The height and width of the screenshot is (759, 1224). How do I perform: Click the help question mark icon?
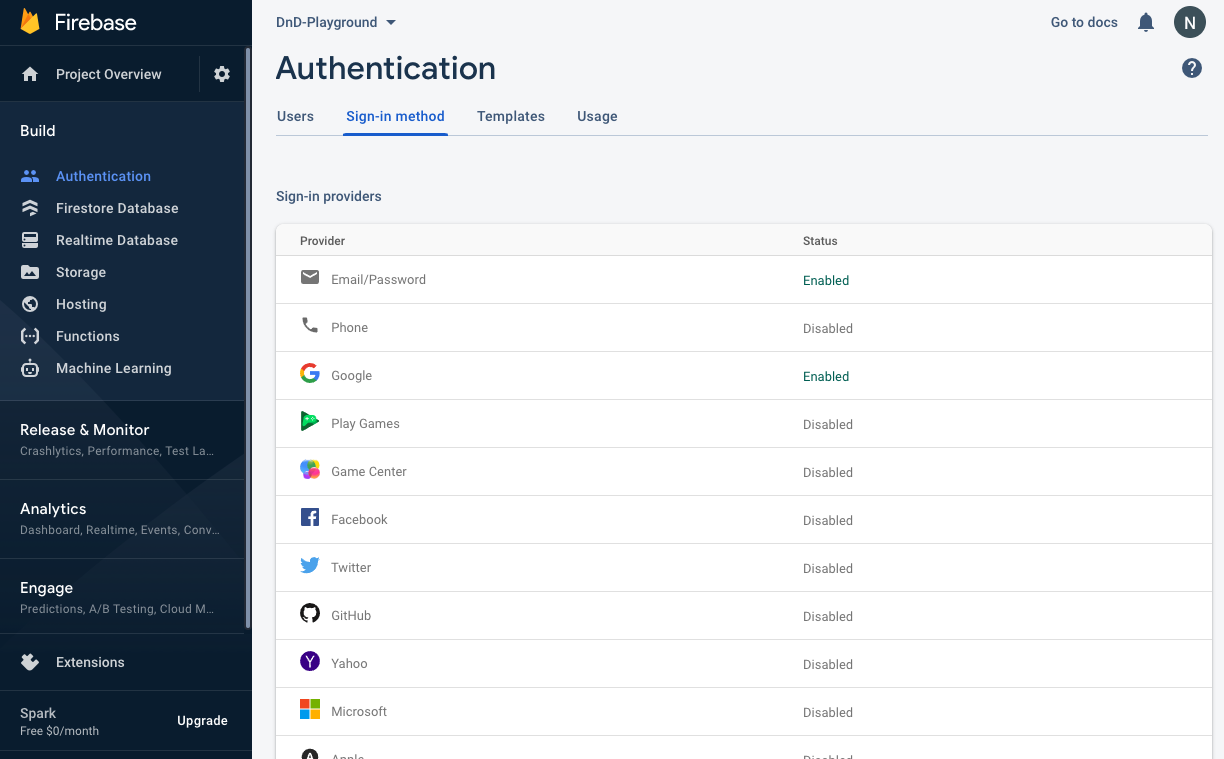1192,68
